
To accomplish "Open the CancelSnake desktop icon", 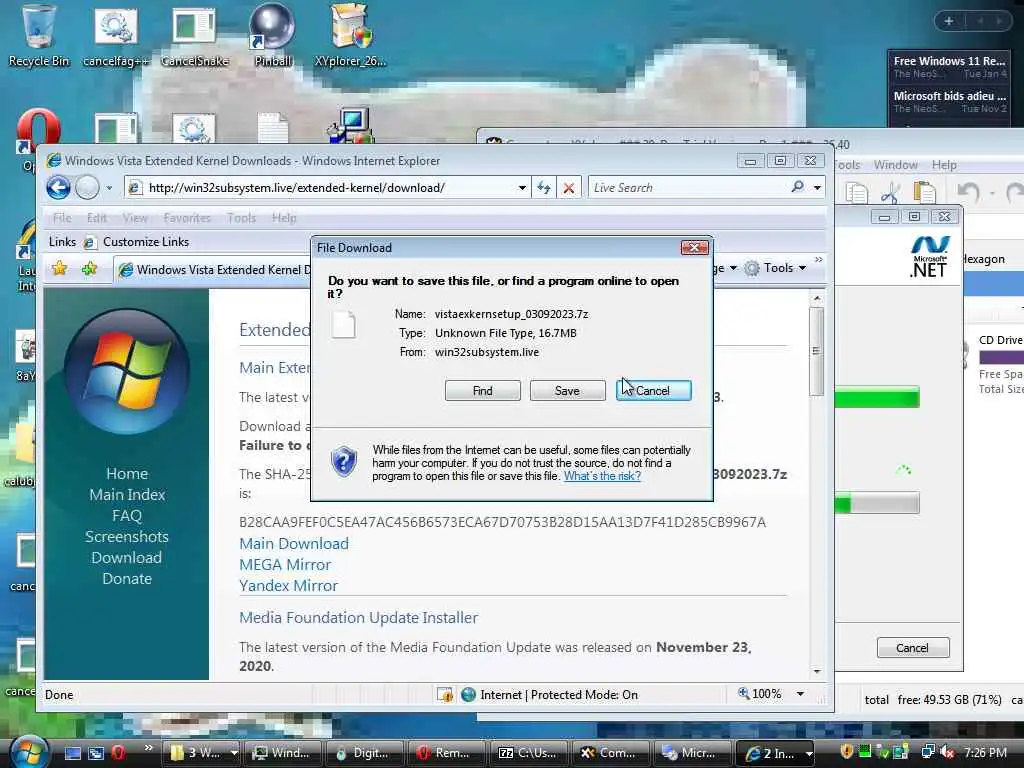I will click(195, 36).
